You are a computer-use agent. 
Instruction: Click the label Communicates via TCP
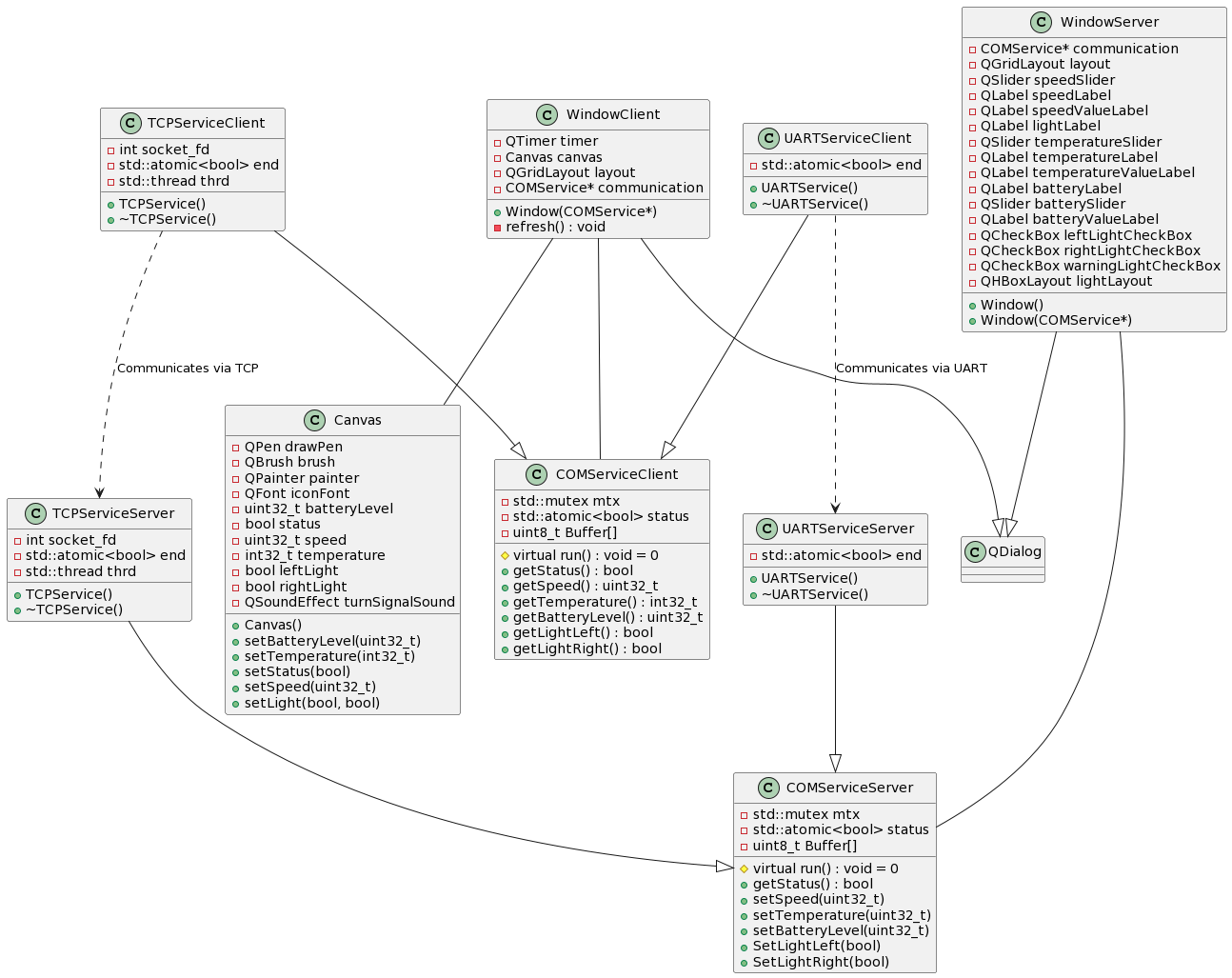pyautogui.click(x=188, y=368)
